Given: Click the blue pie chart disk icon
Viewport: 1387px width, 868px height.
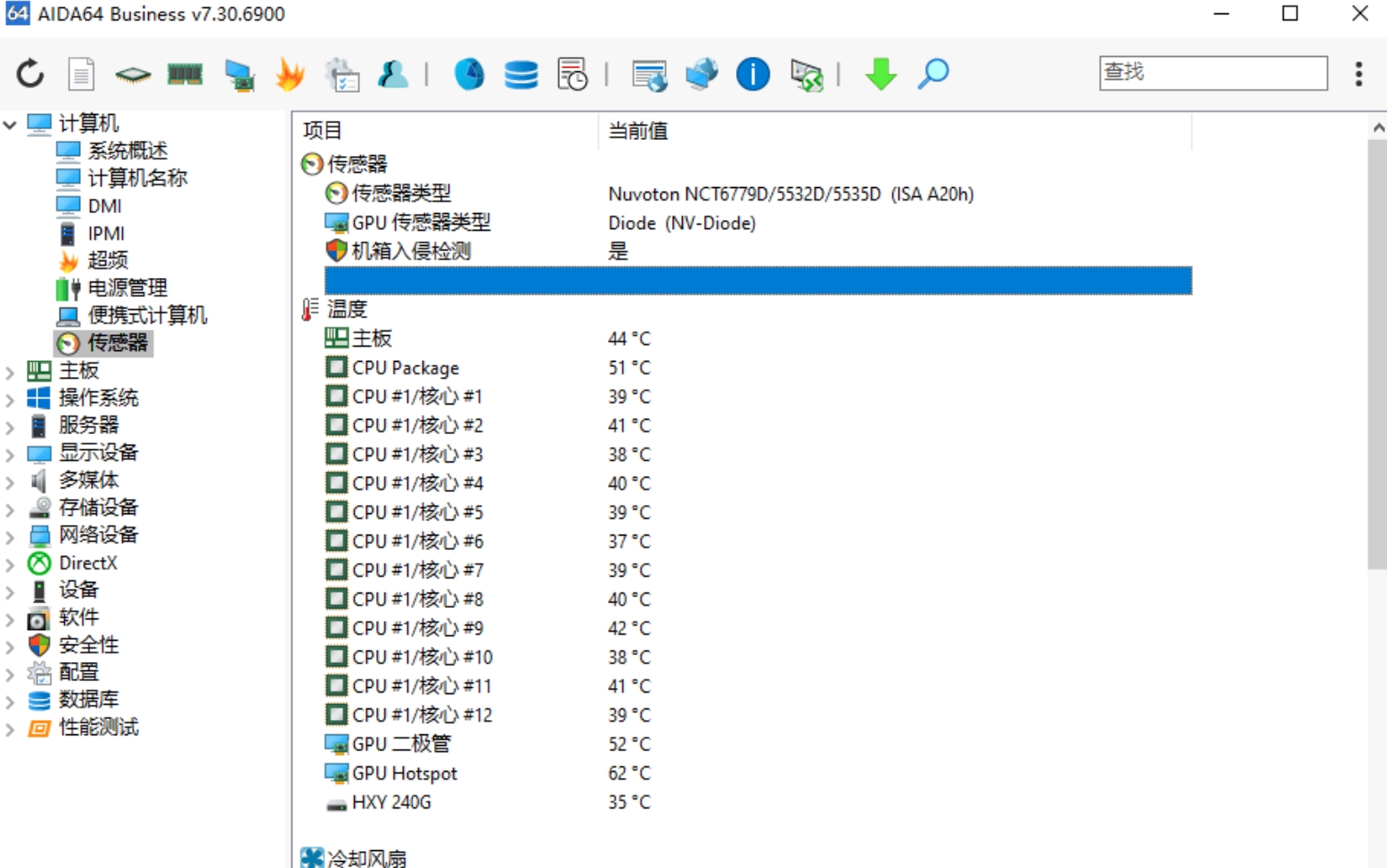Looking at the screenshot, I should 469,74.
